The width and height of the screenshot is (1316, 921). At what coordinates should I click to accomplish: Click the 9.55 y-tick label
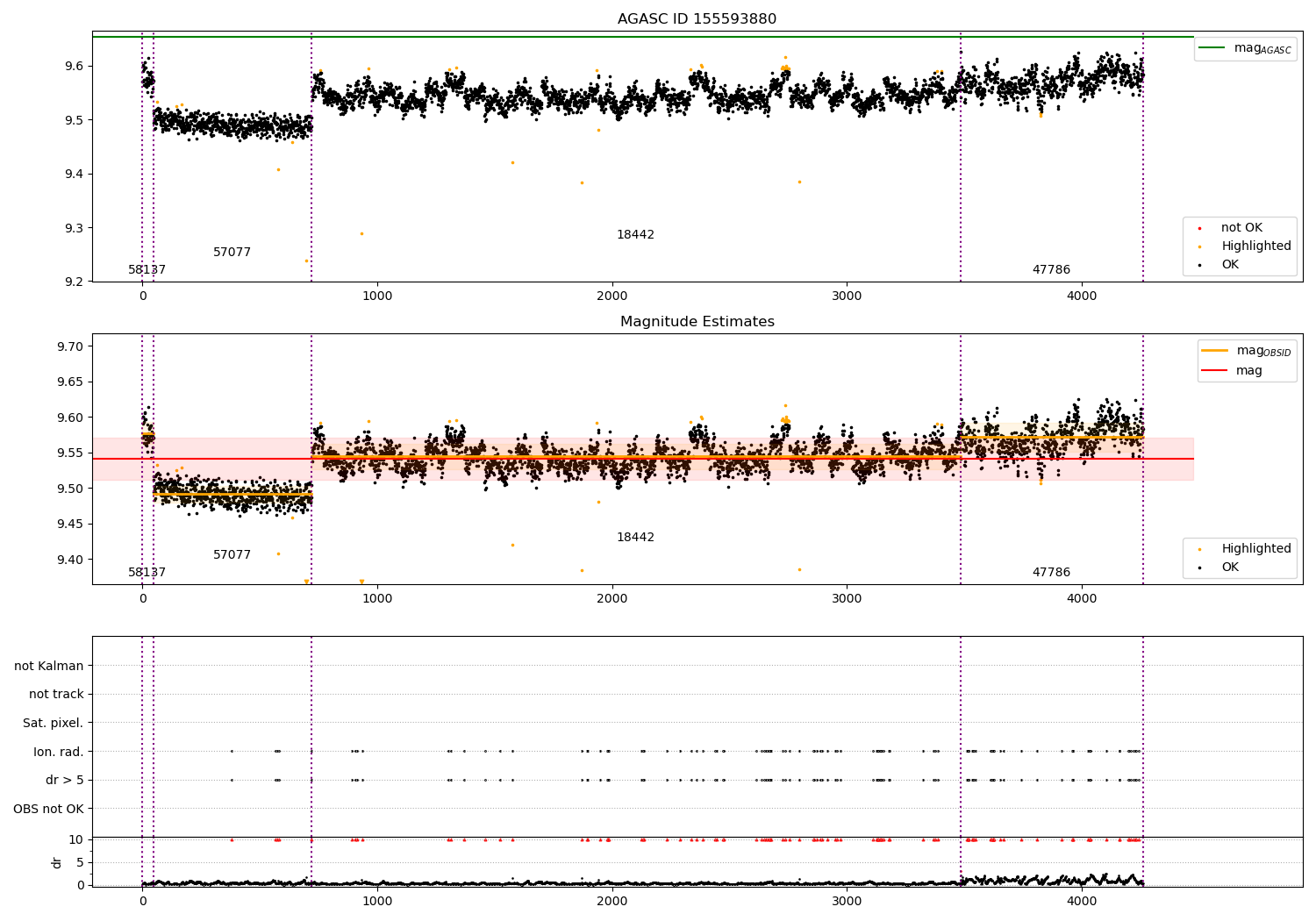pos(71,453)
